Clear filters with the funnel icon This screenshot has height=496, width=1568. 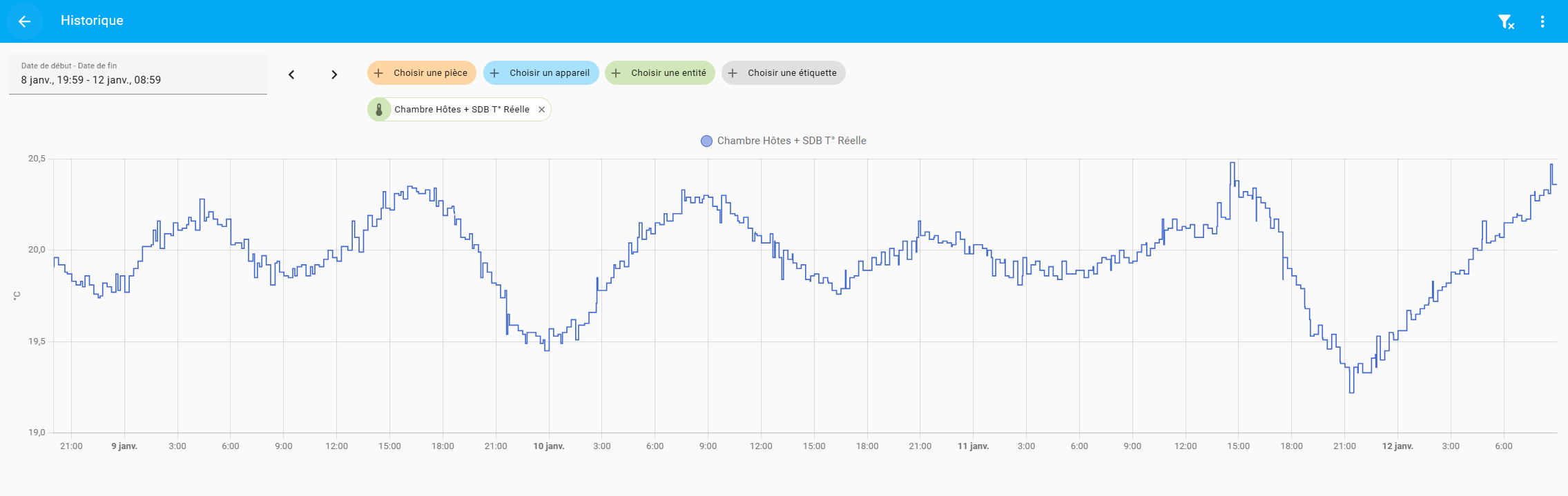tap(1506, 22)
